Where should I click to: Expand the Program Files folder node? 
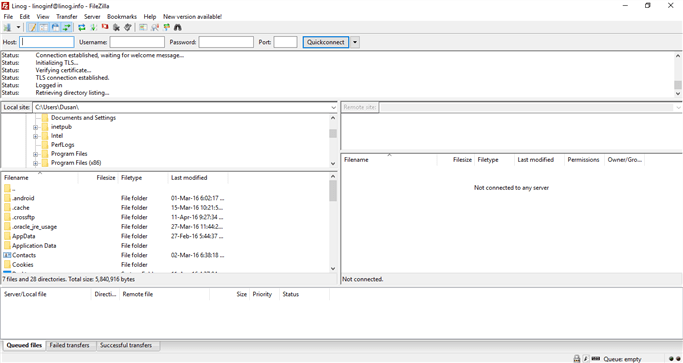click(x=36, y=154)
